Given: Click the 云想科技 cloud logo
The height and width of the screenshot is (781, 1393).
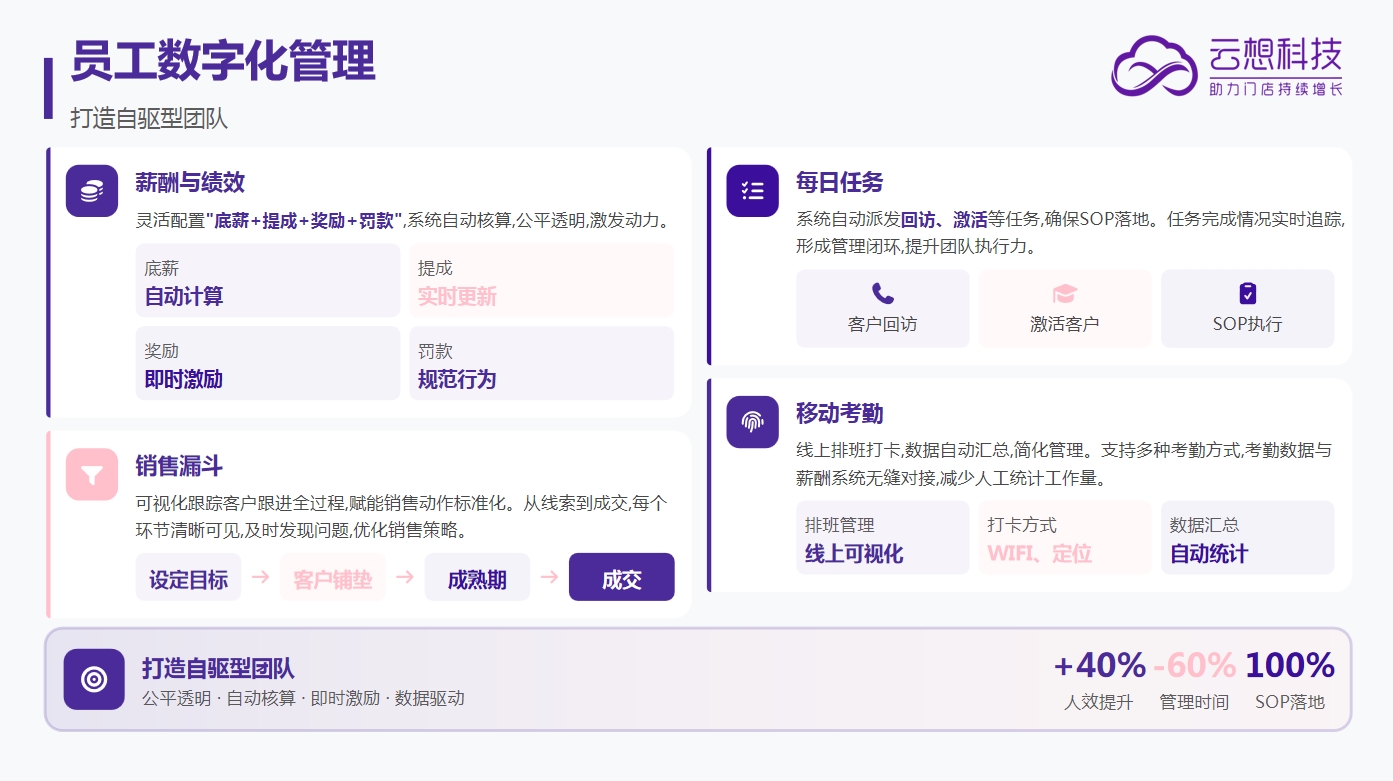Looking at the screenshot, I should [1154, 66].
